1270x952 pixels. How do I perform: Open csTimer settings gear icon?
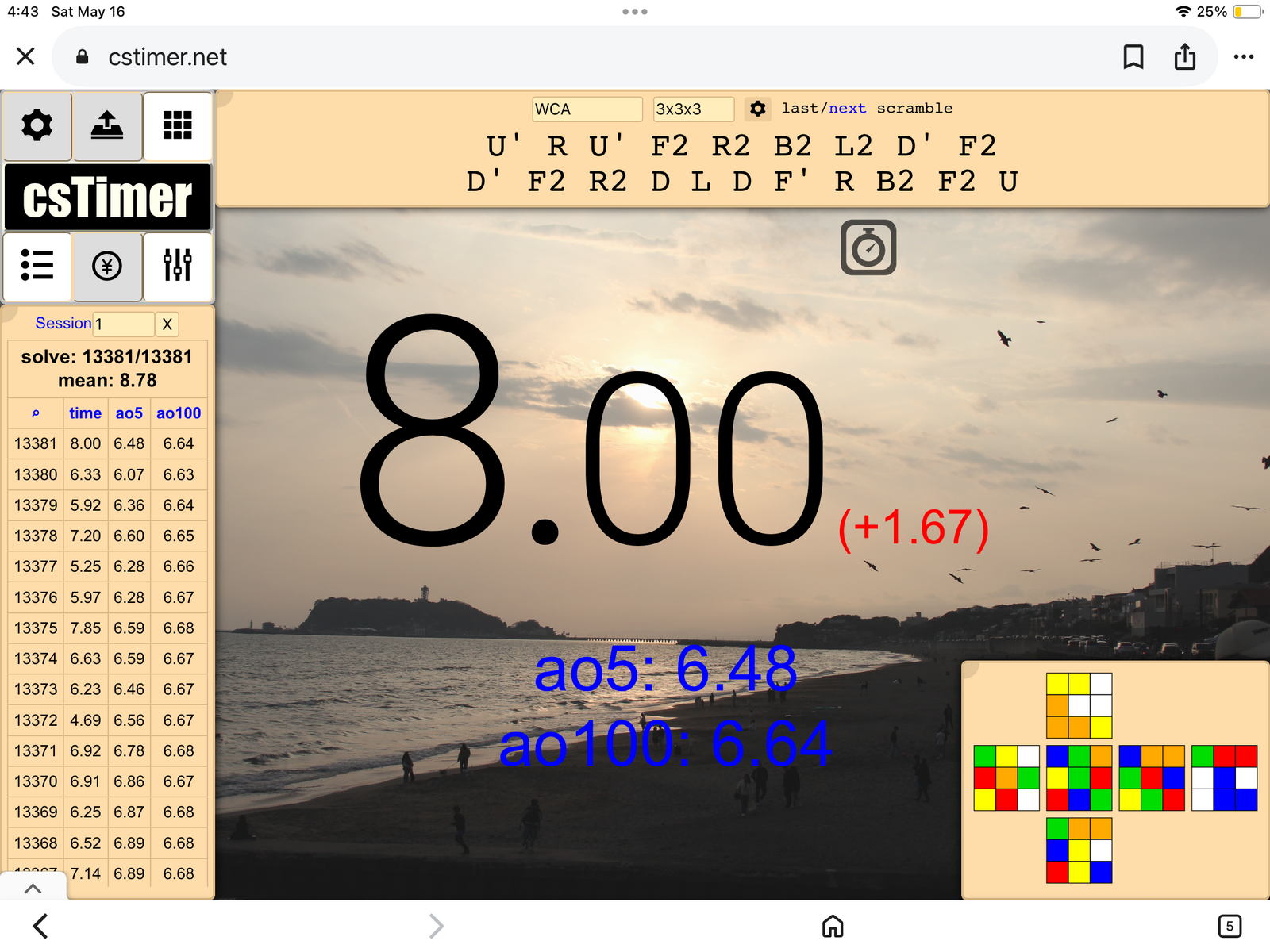(37, 126)
